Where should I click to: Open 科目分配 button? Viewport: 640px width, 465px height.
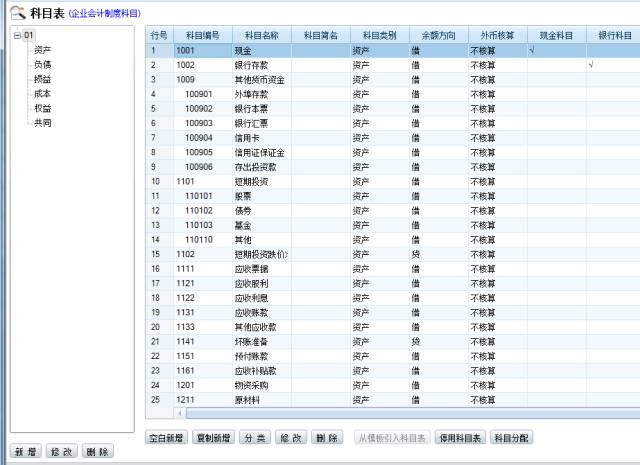coord(511,438)
